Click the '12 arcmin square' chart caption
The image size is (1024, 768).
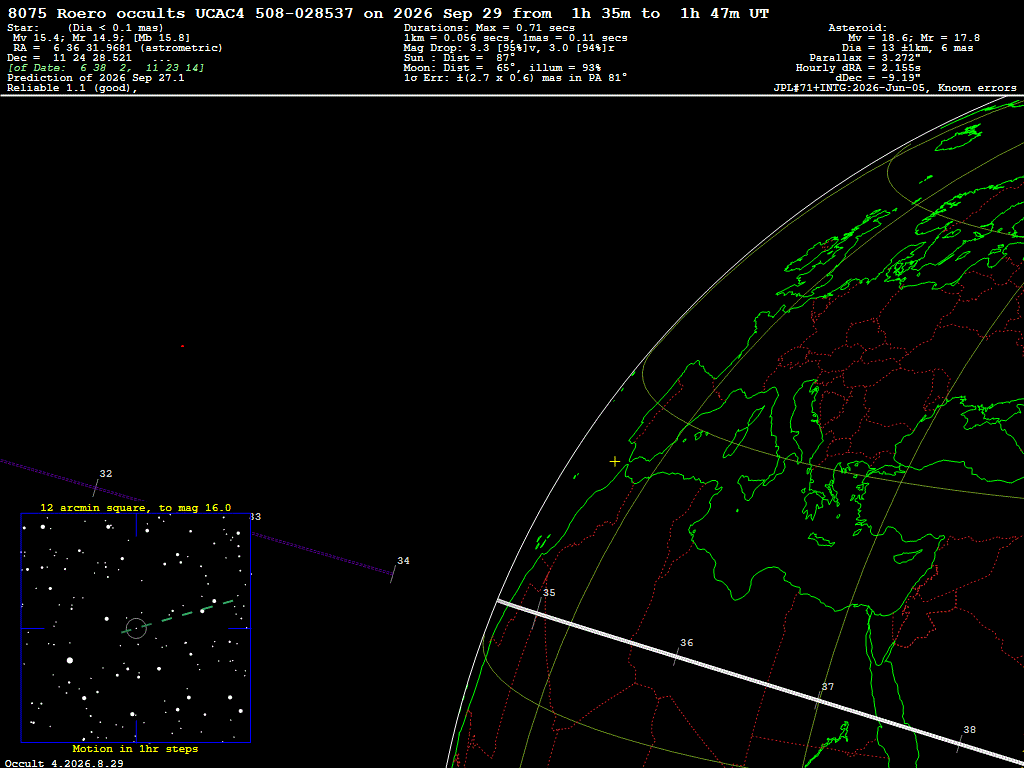[136, 507]
